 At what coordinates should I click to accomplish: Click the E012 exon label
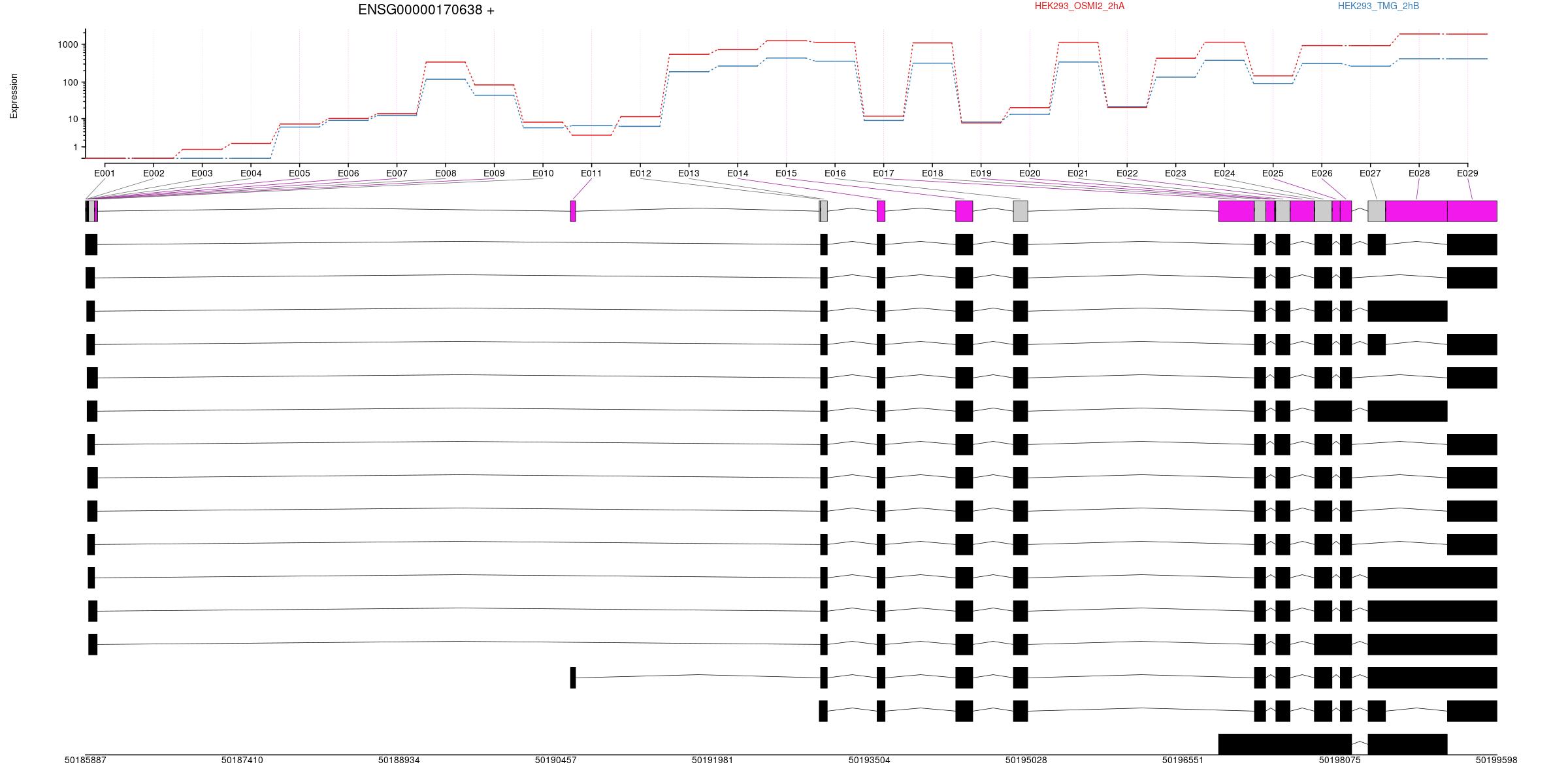[x=640, y=173]
